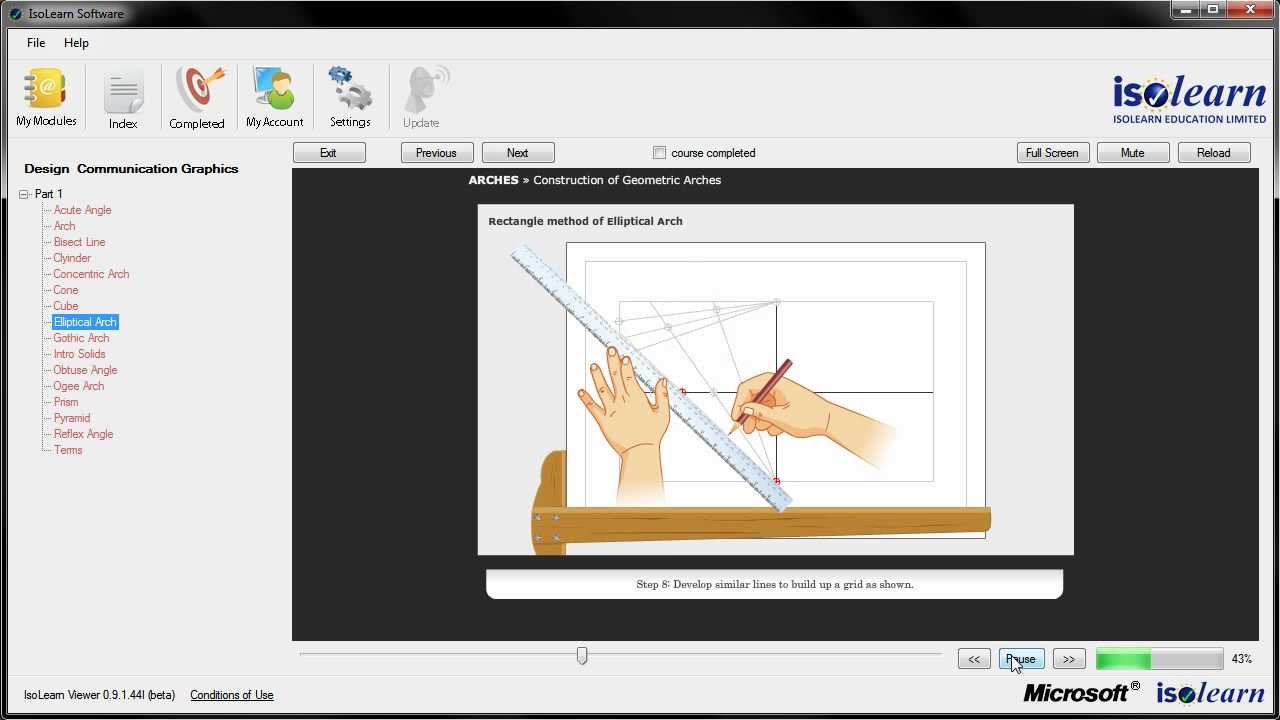
Task: Click the isolearn logo in the footer
Action: (x=1211, y=692)
